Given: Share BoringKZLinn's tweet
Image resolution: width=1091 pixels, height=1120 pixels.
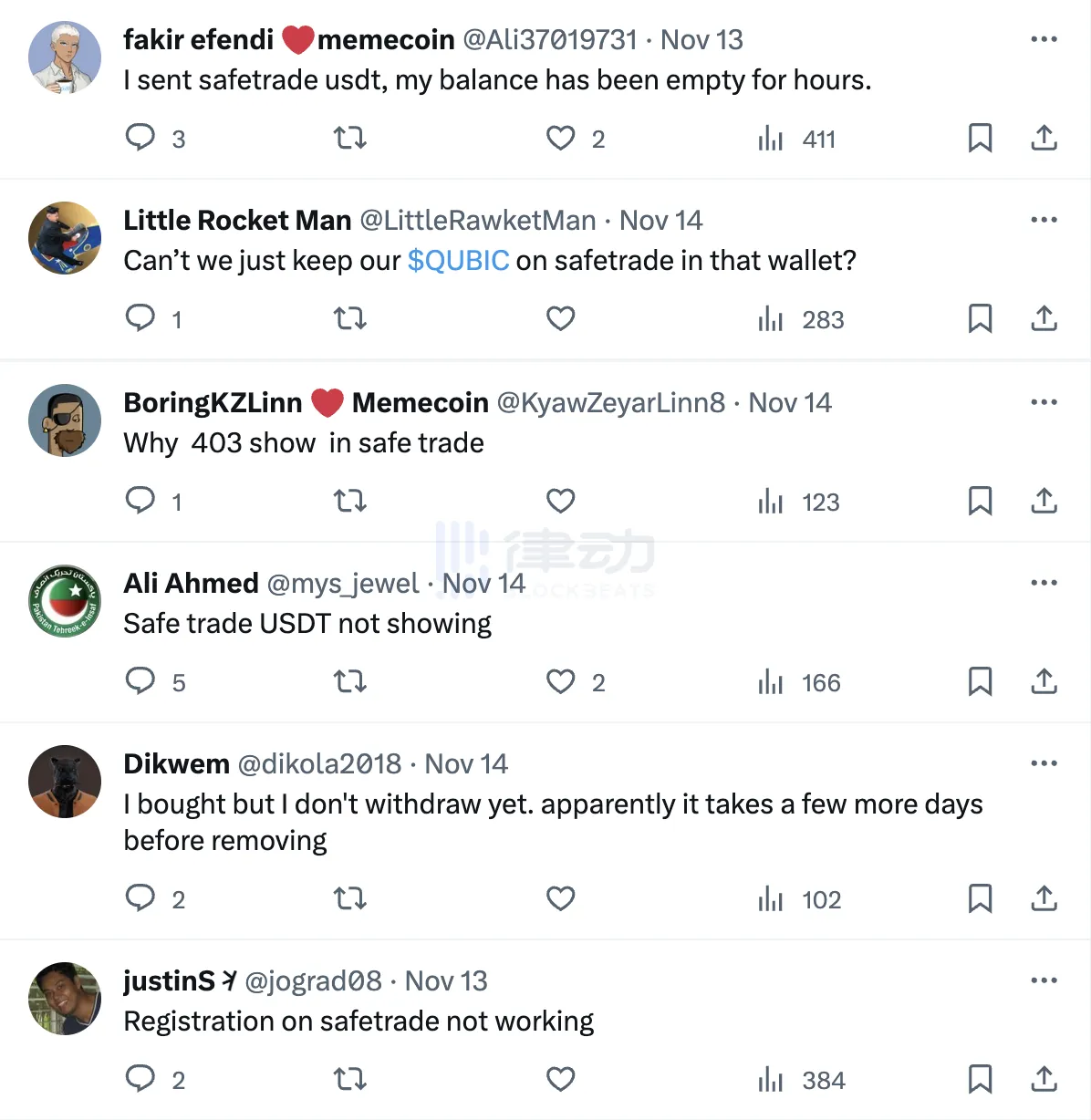Looking at the screenshot, I should (x=1044, y=501).
